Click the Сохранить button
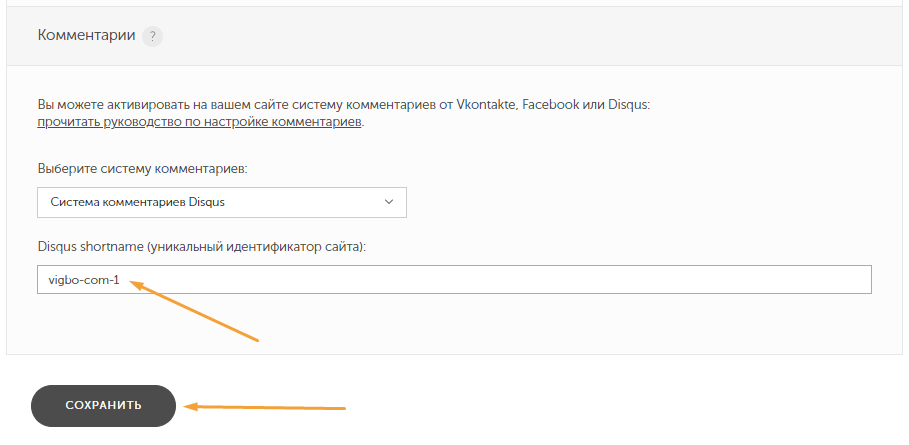The image size is (909, 445). pos(103,406)
